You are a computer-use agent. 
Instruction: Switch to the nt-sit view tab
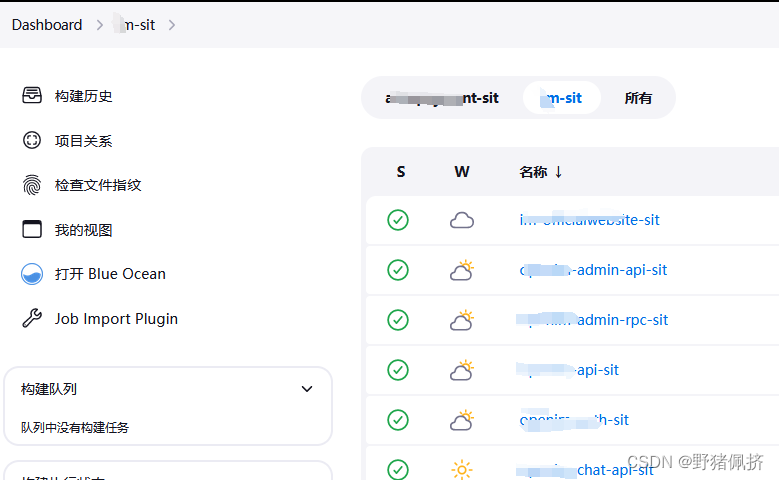tap(442, 98)
